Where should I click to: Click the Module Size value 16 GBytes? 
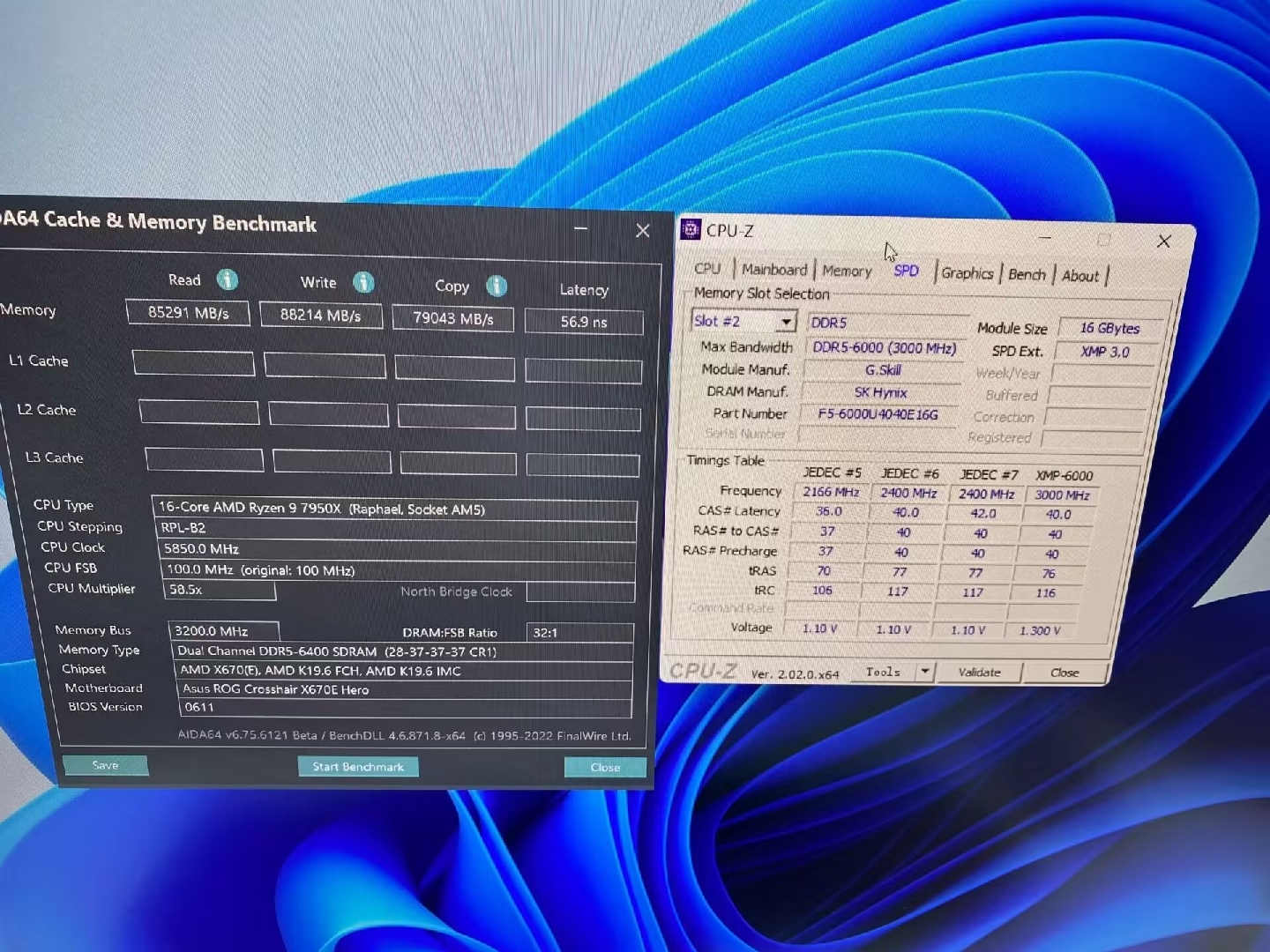[1109, 328]
